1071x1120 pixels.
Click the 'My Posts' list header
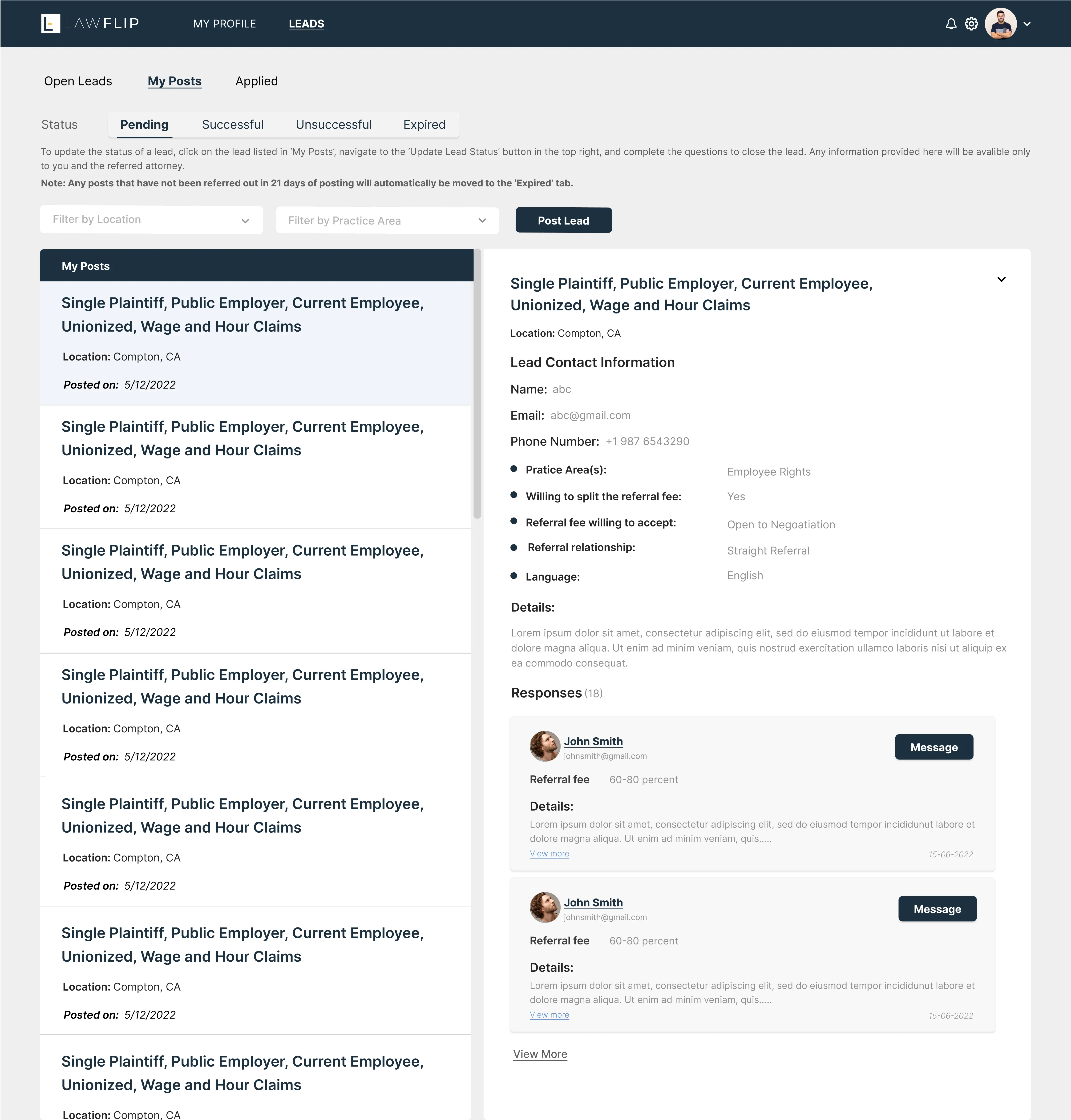coord(257,265)
